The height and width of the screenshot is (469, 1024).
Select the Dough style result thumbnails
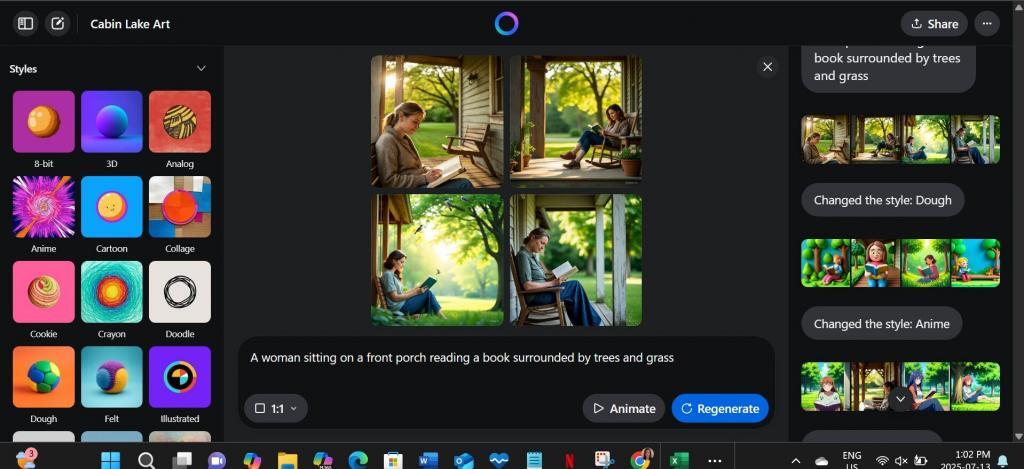coord(900,263)
